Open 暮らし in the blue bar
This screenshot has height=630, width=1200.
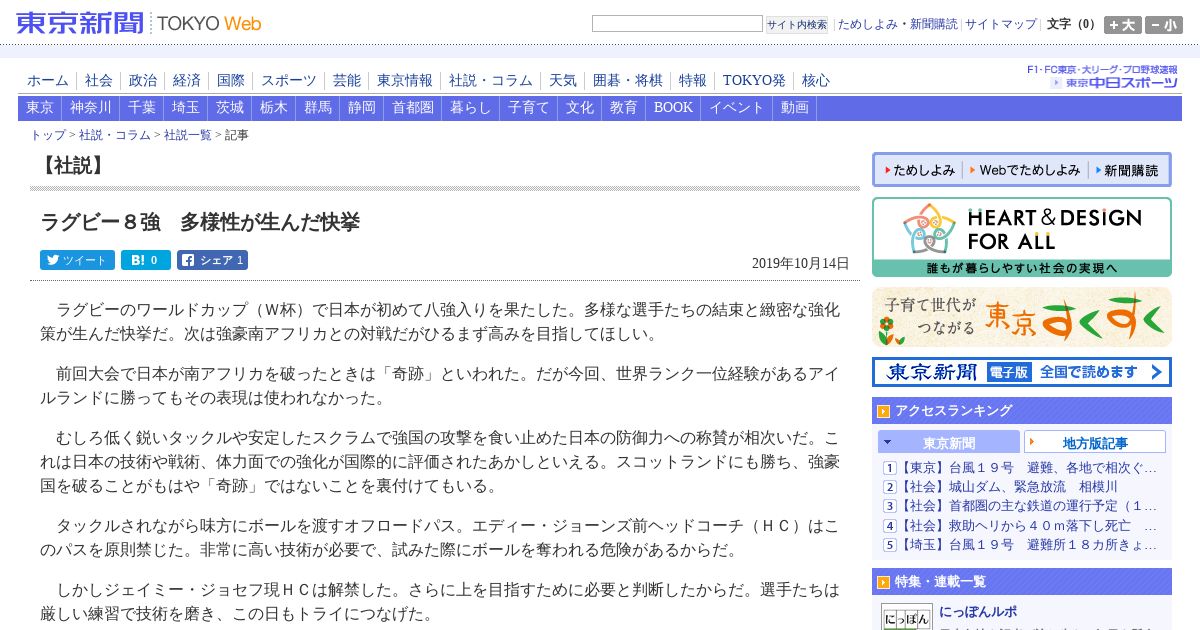coord(471,108)
